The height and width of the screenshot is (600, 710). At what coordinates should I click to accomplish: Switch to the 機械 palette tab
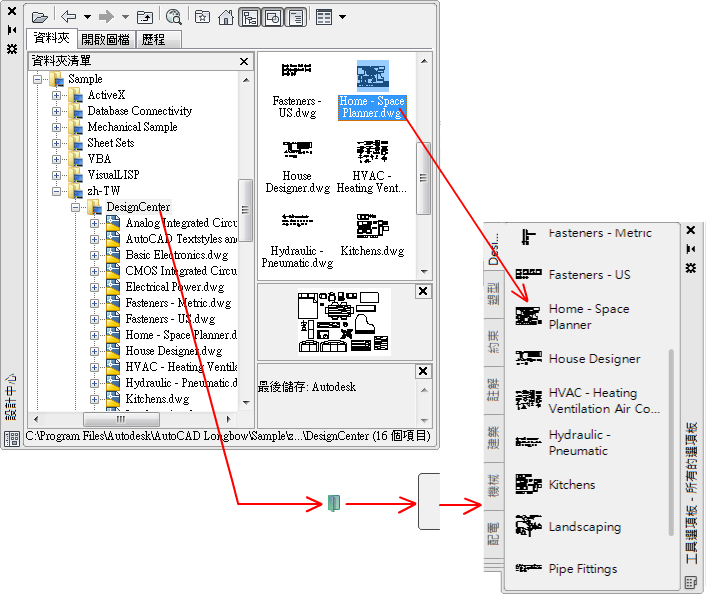[x=494, y=486]
